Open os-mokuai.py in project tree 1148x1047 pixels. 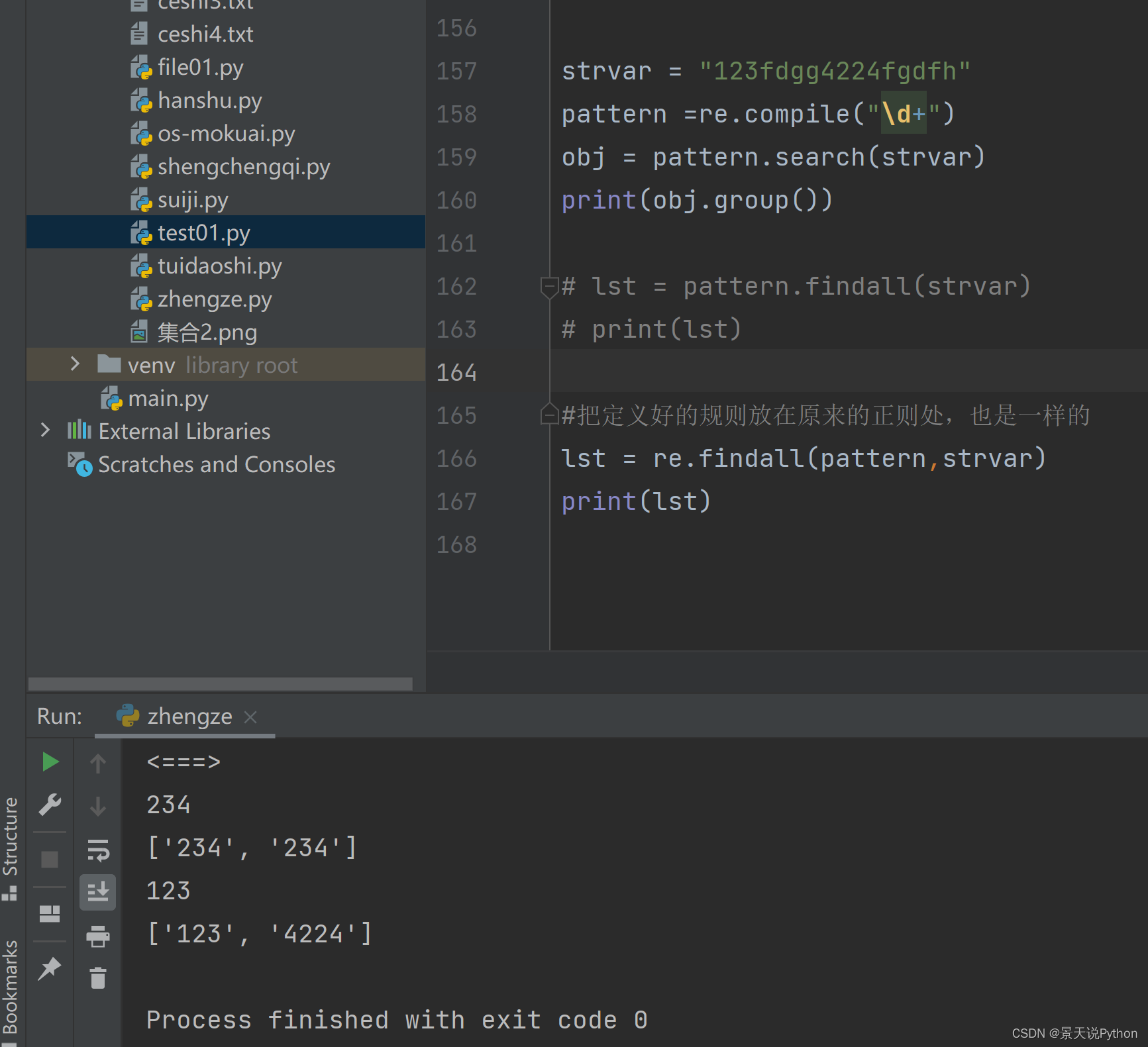226,133
